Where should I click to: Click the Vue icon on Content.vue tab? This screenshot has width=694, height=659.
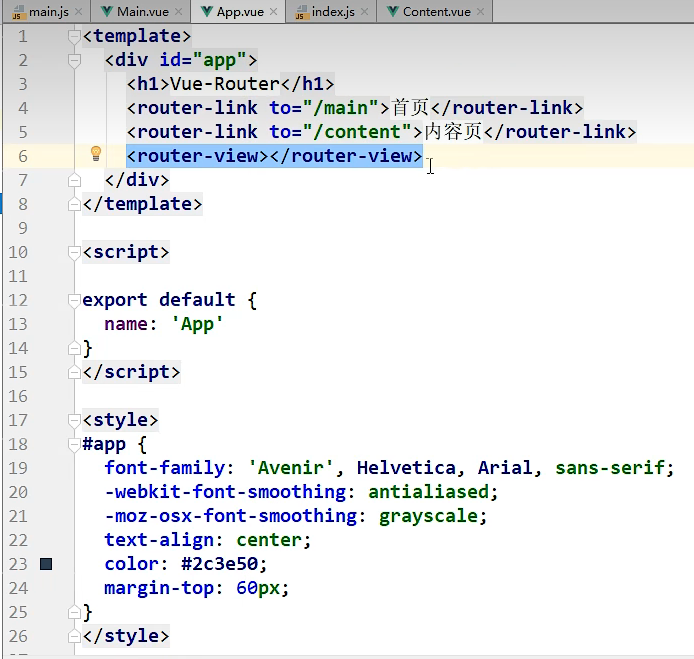[392, 12]
